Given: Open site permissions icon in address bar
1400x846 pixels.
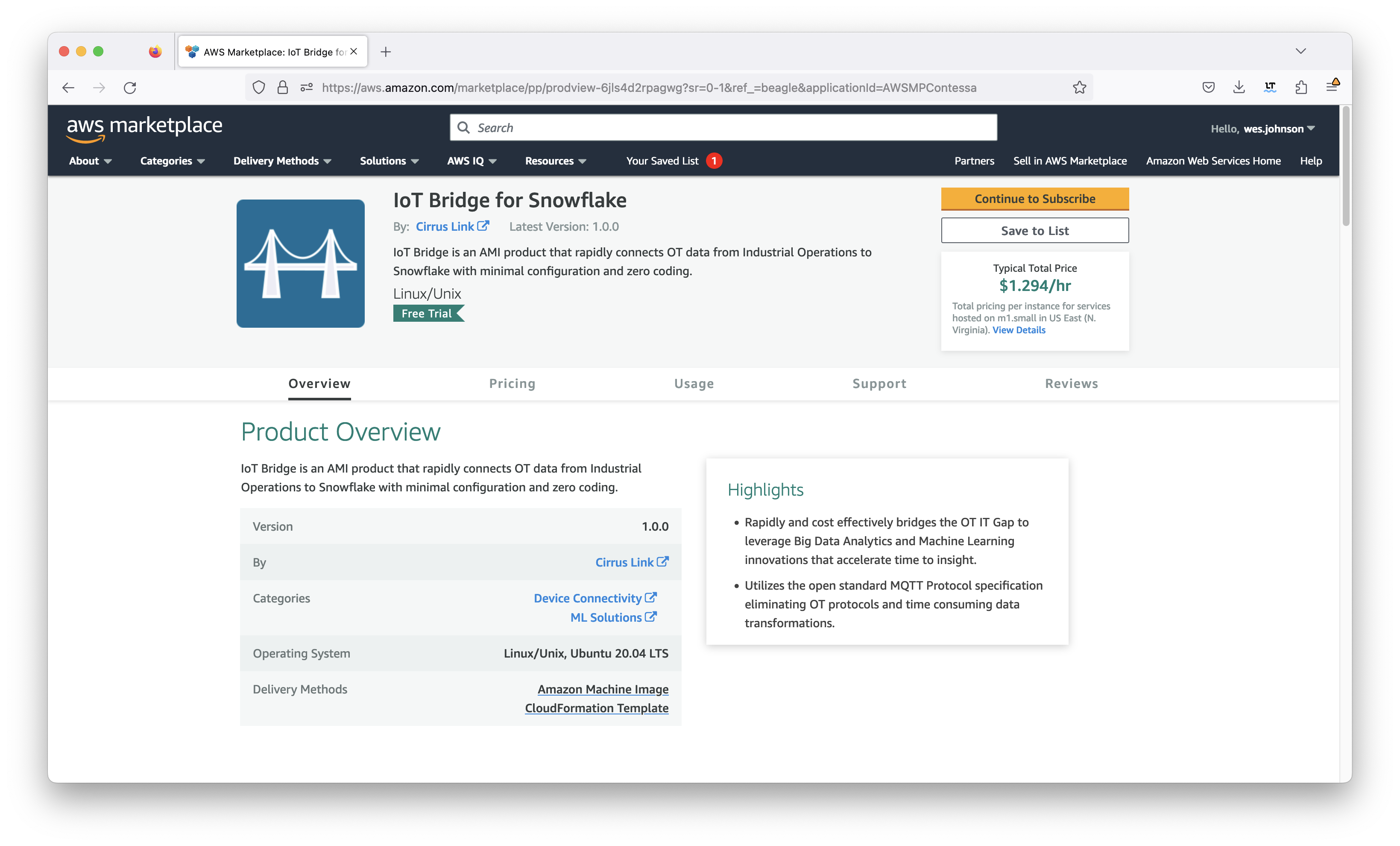Looking at the screenshot, I should tap(307, 88).
